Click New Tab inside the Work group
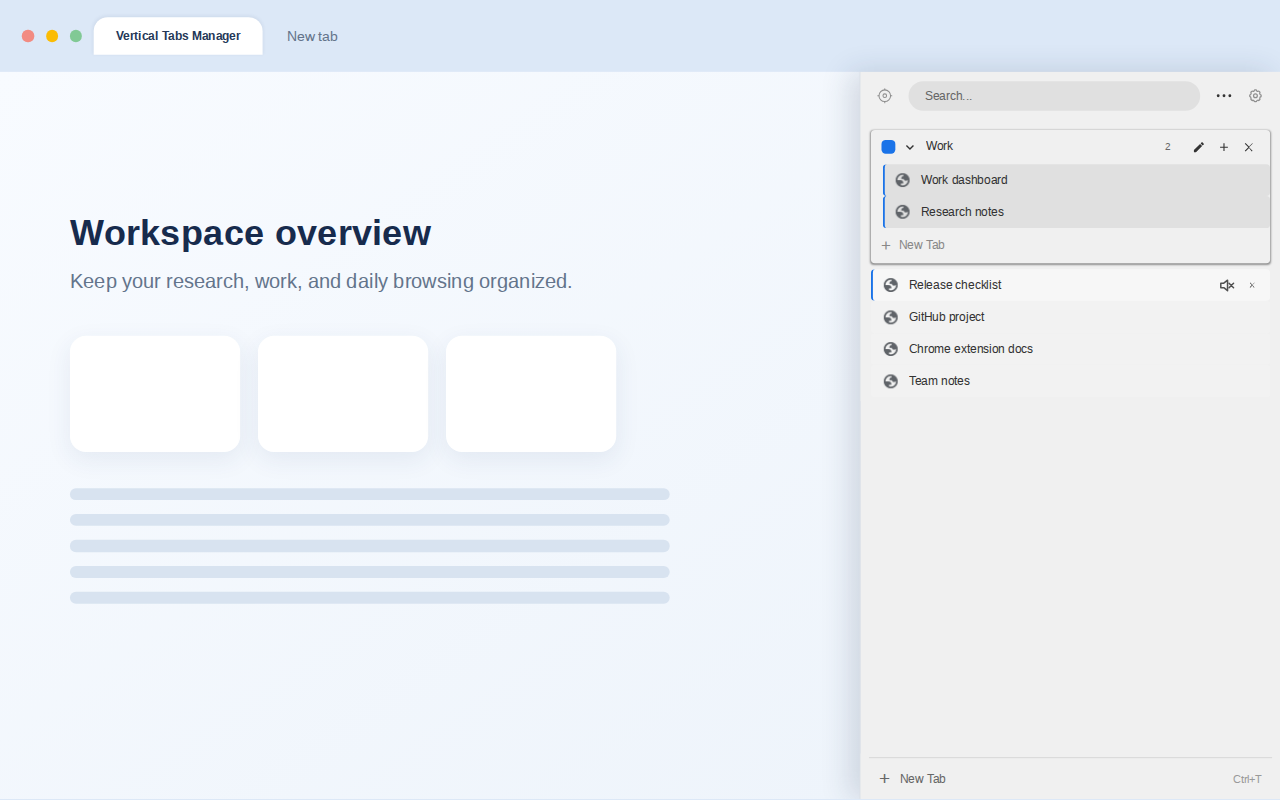 (x=1070, y=245)
